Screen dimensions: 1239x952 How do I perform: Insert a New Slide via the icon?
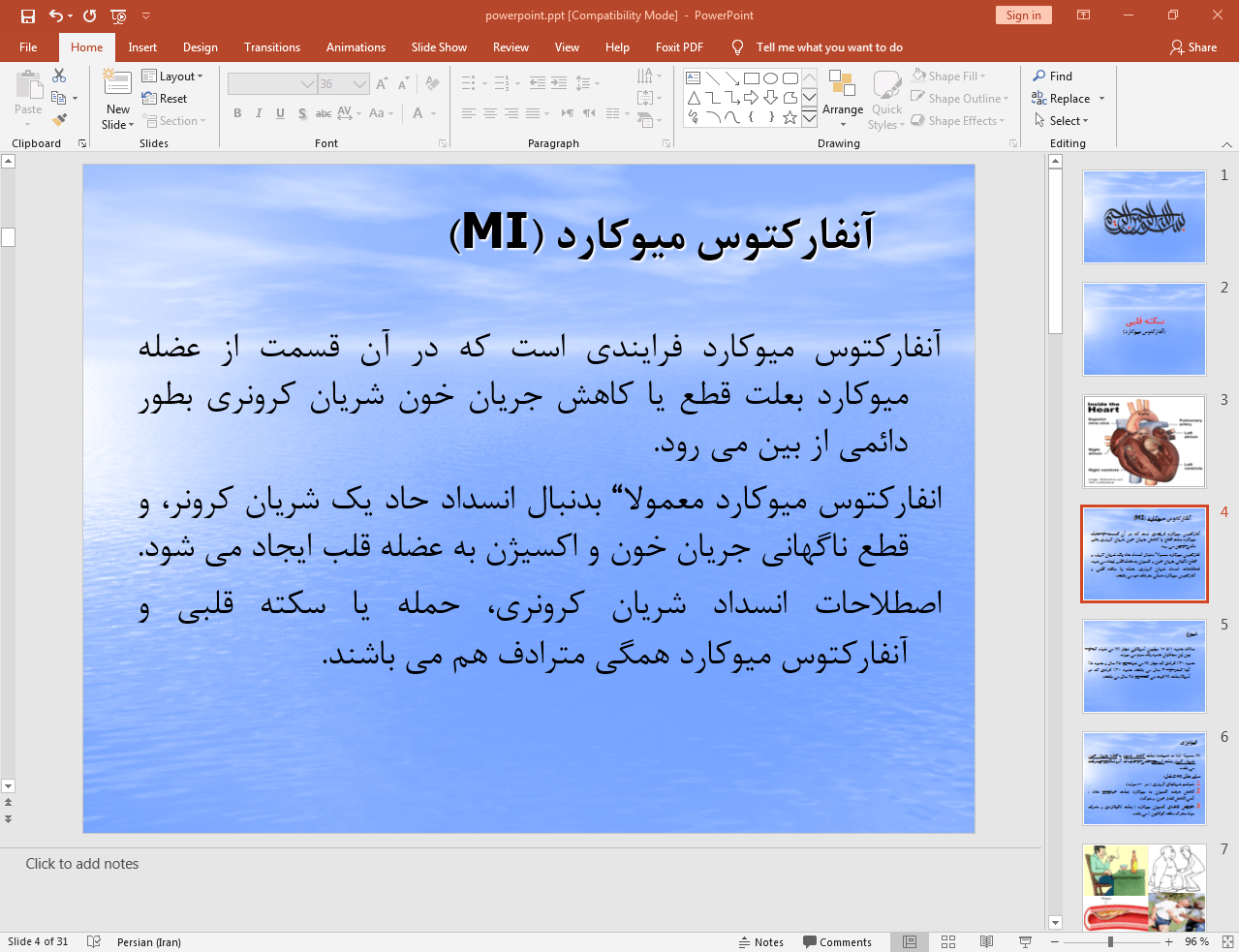point(118,84)
